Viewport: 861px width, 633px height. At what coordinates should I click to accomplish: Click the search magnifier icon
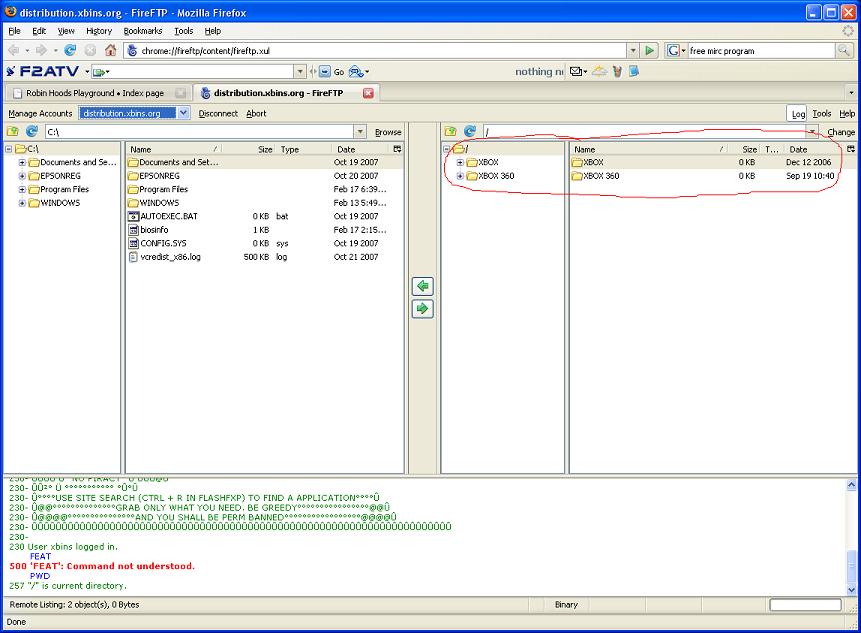point(843,51)
